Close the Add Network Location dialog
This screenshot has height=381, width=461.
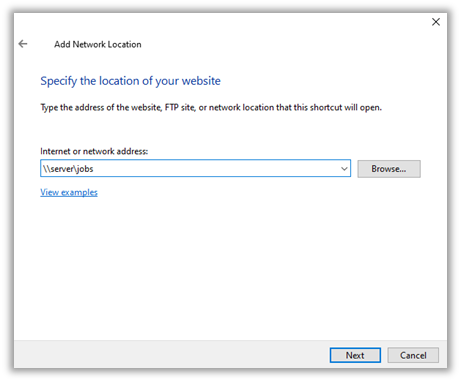436,22
